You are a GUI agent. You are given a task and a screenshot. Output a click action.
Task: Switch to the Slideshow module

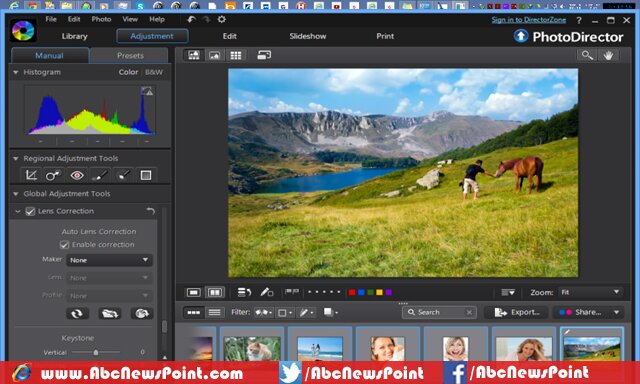coord(308,36)
